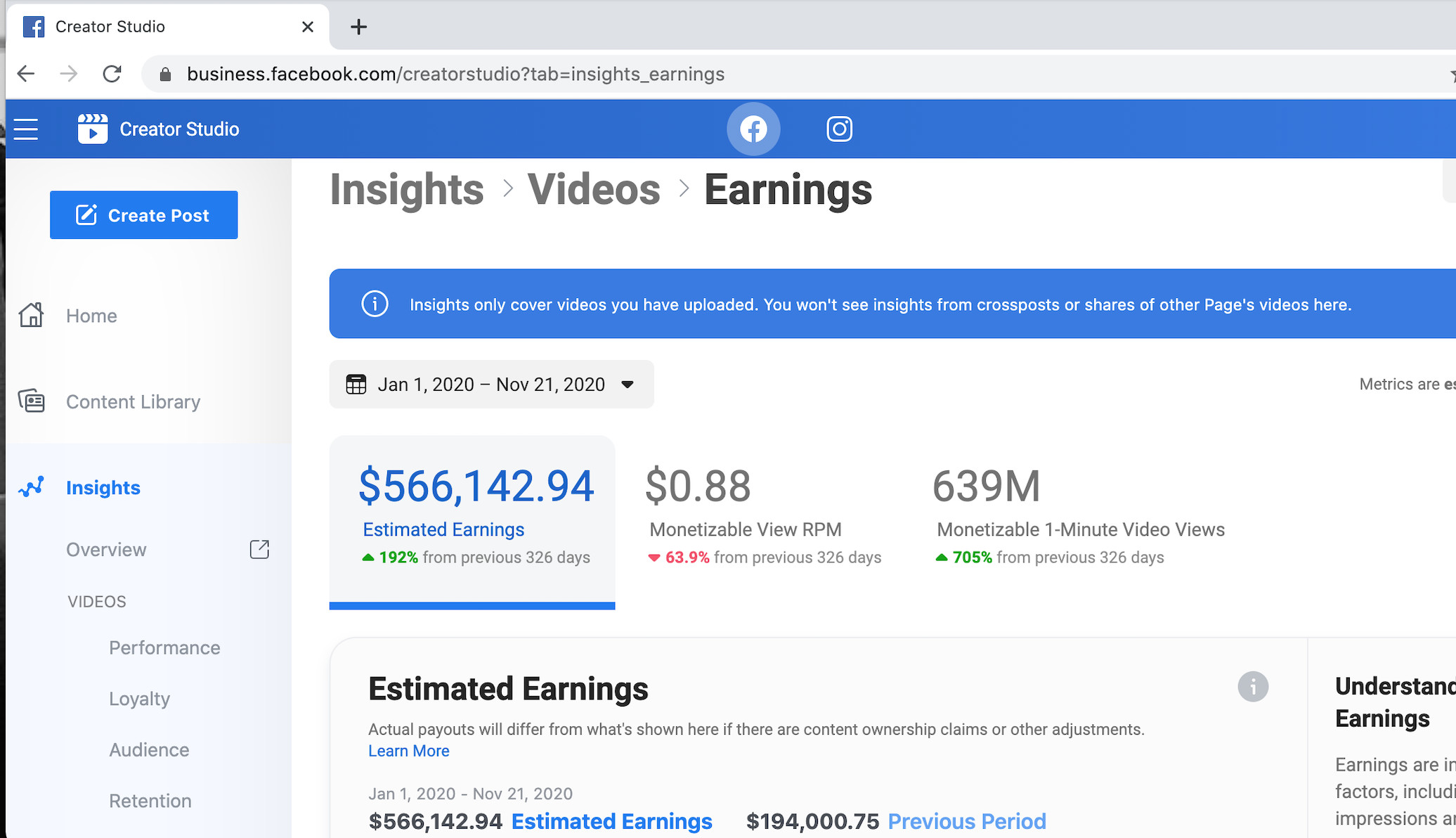Click the Insights graph icon in sidebar
The image size is (1456, 838).
click(x=31, y=487)
